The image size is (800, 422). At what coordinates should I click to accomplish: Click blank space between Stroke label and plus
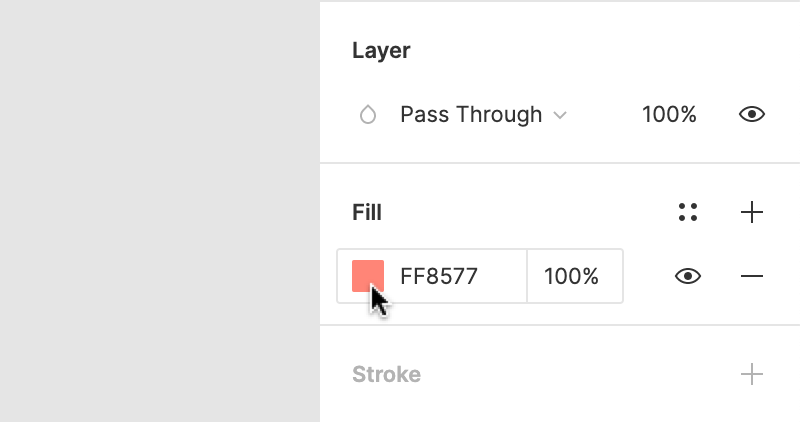pos(581,374)
